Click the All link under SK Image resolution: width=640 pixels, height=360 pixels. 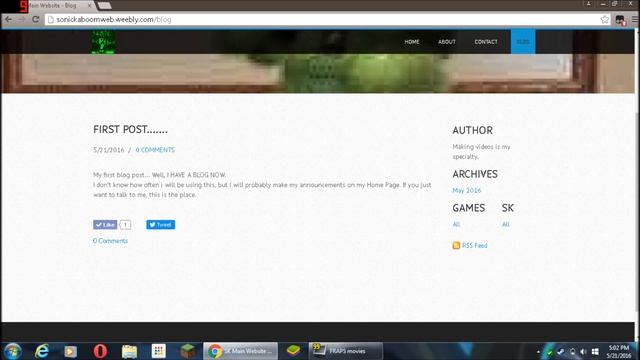(x=506, y=224)
